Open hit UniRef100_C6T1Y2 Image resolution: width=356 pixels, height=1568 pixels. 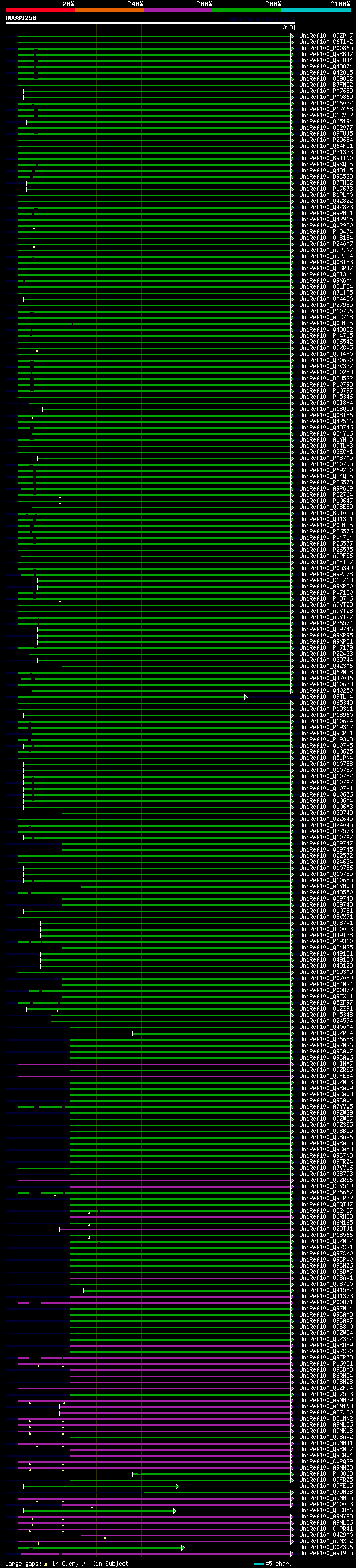click(325, 42)
